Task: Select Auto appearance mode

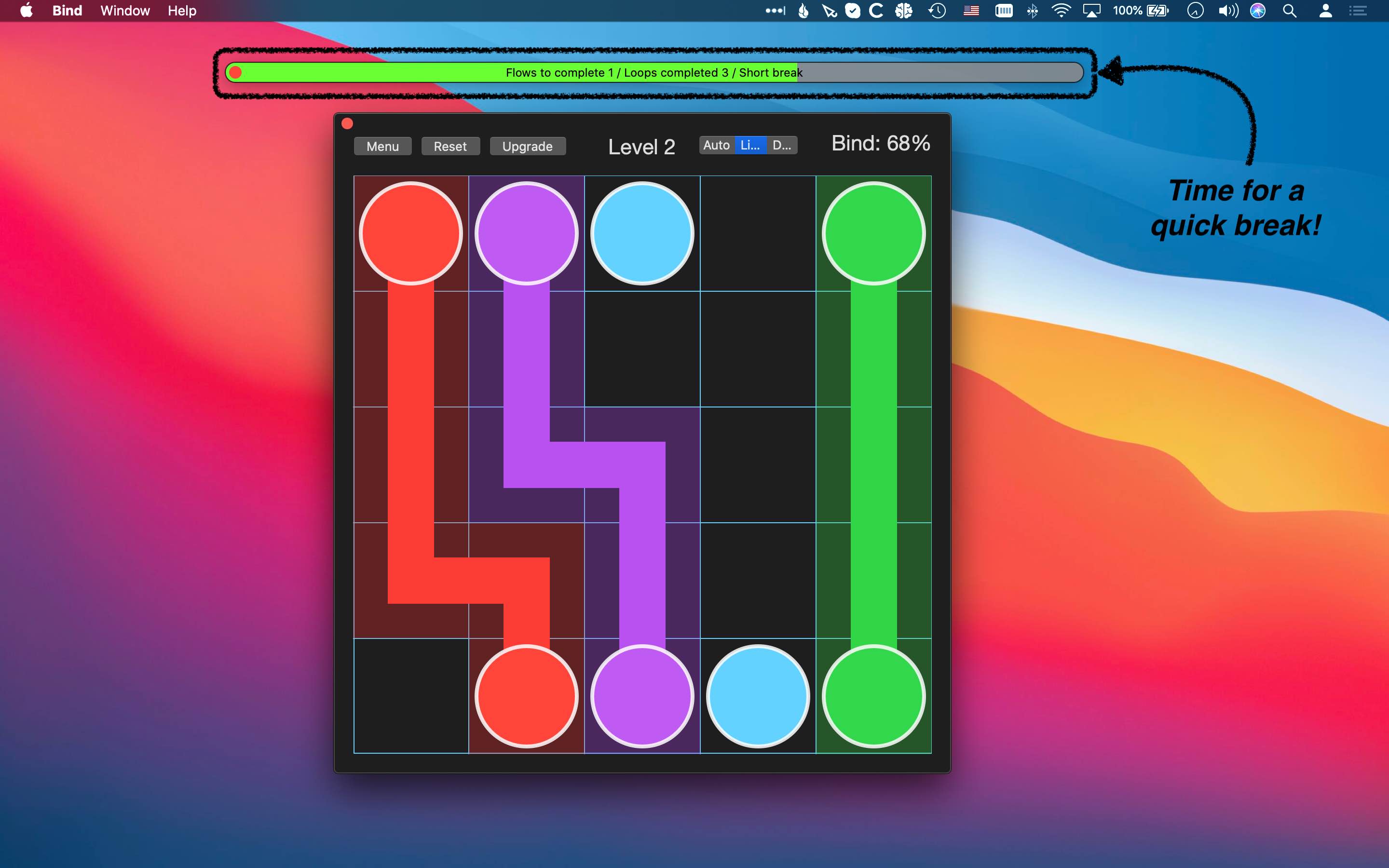Action: [x=716, y=145]
